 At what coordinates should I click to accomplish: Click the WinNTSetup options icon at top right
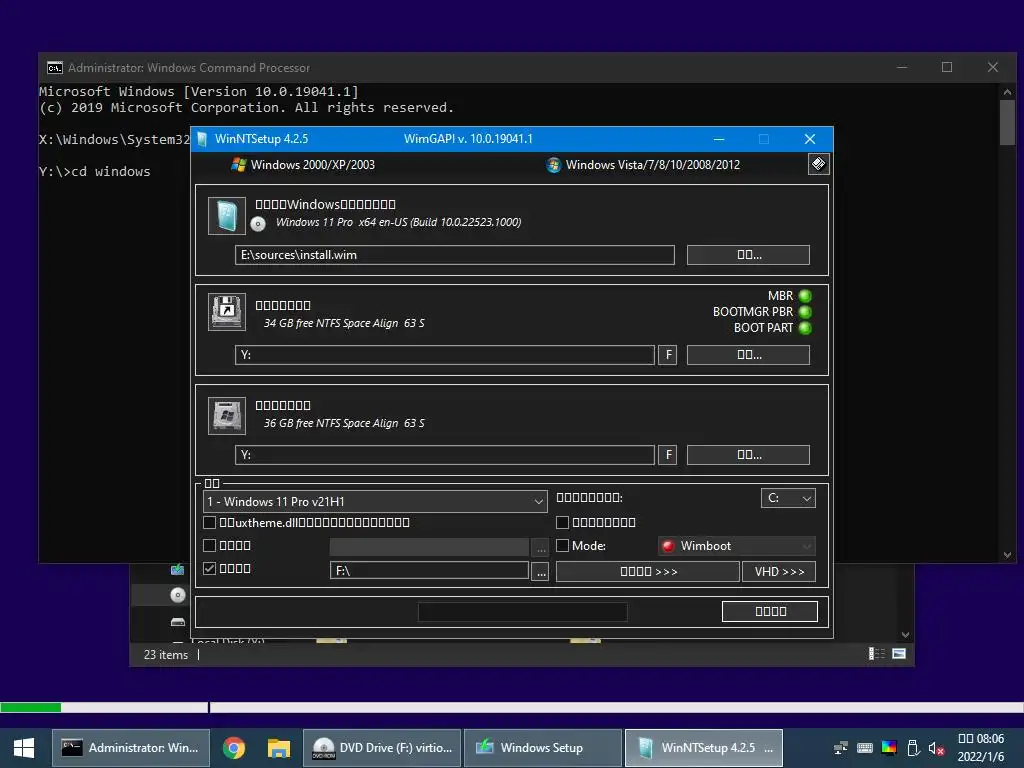[x=818, y=164]
